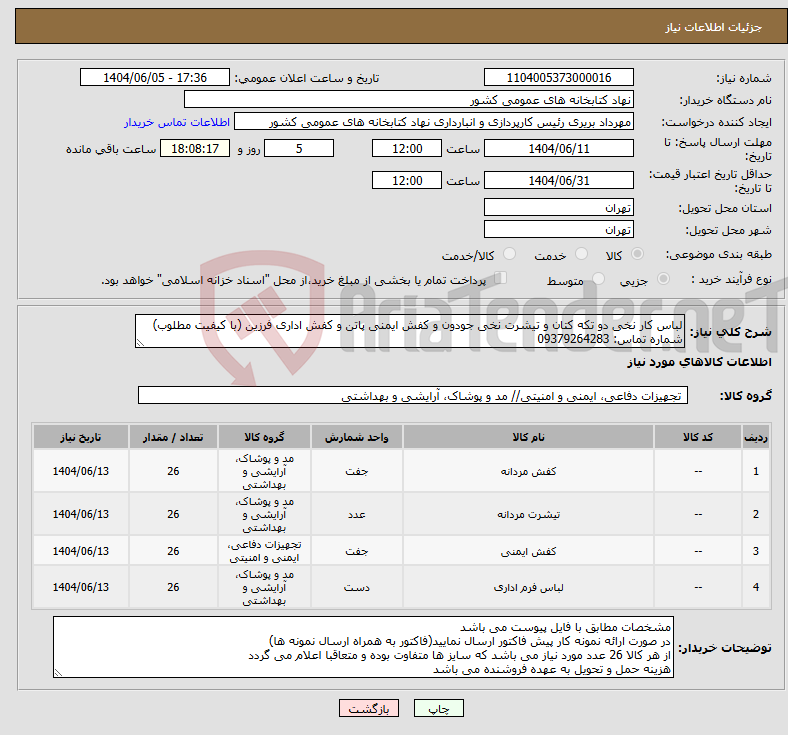The image size is (788, 735).
Task: Click the شماره نیاز field 1104005373000016
Action: click(558, 78)
